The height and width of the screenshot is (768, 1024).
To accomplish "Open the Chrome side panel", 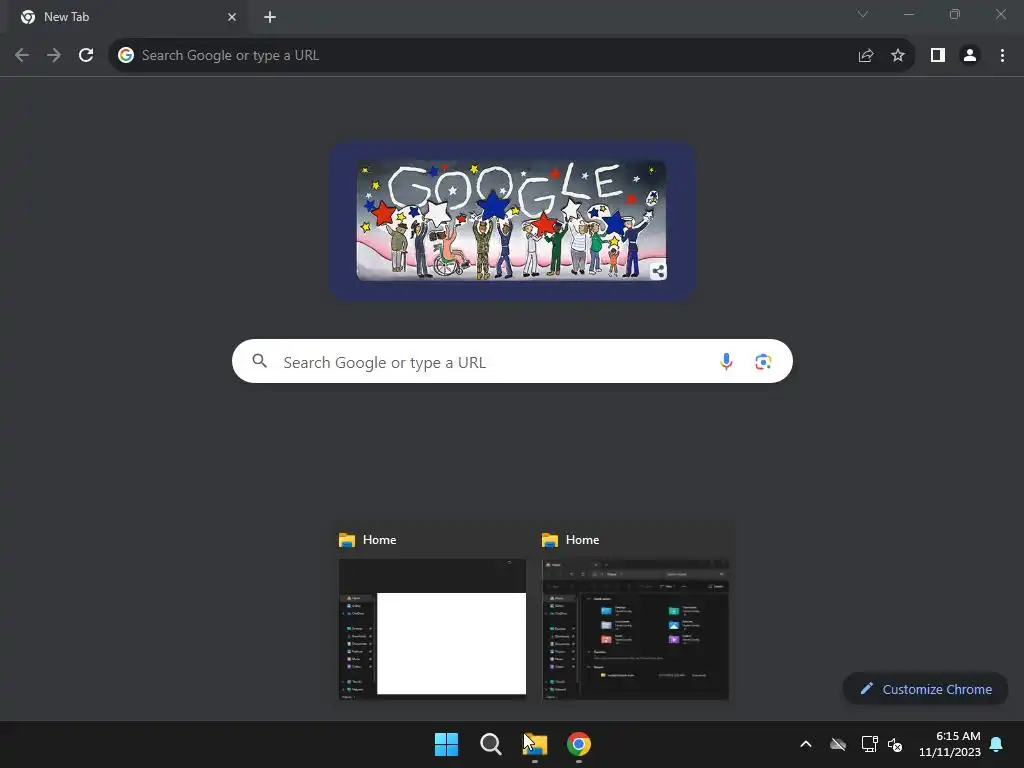I will point(938,56).
